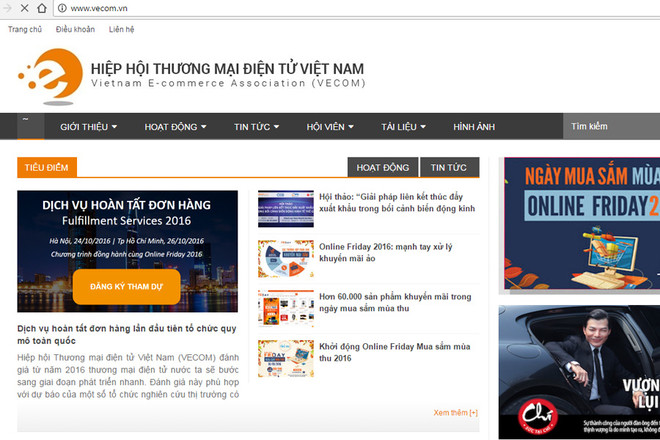Select the TIÊU ĐIỂM tab

click(47, 167)
